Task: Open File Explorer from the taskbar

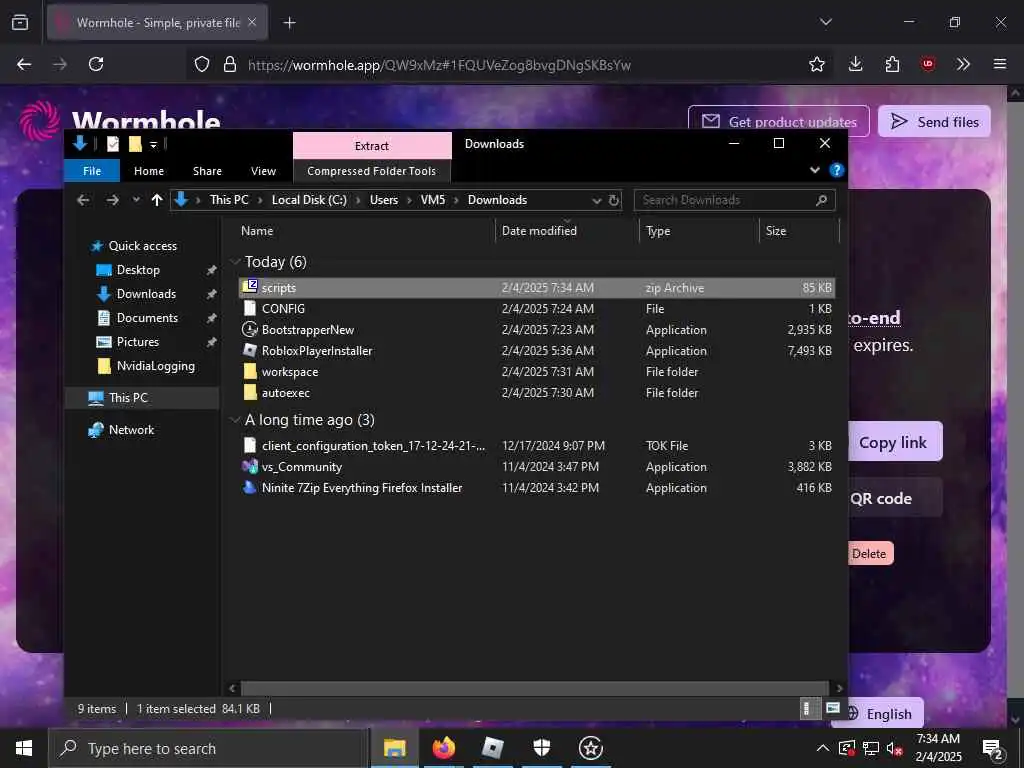Action: pos(394,748)
